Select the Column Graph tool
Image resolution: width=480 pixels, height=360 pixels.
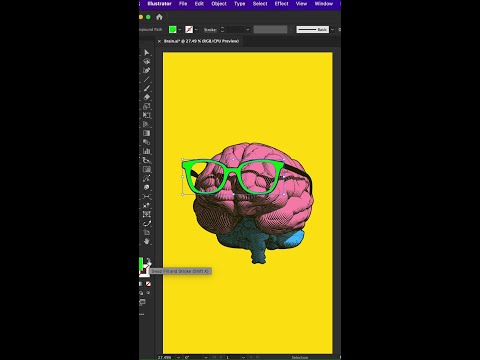147,151
